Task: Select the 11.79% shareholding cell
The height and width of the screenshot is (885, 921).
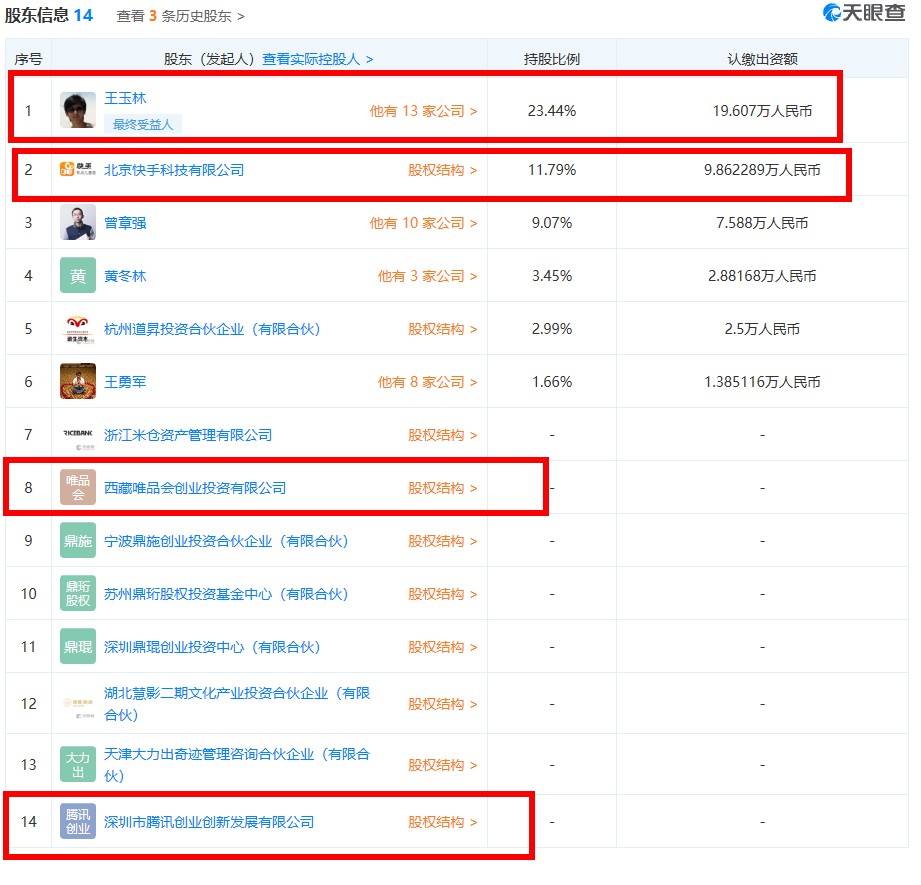Action: [552, 170]
